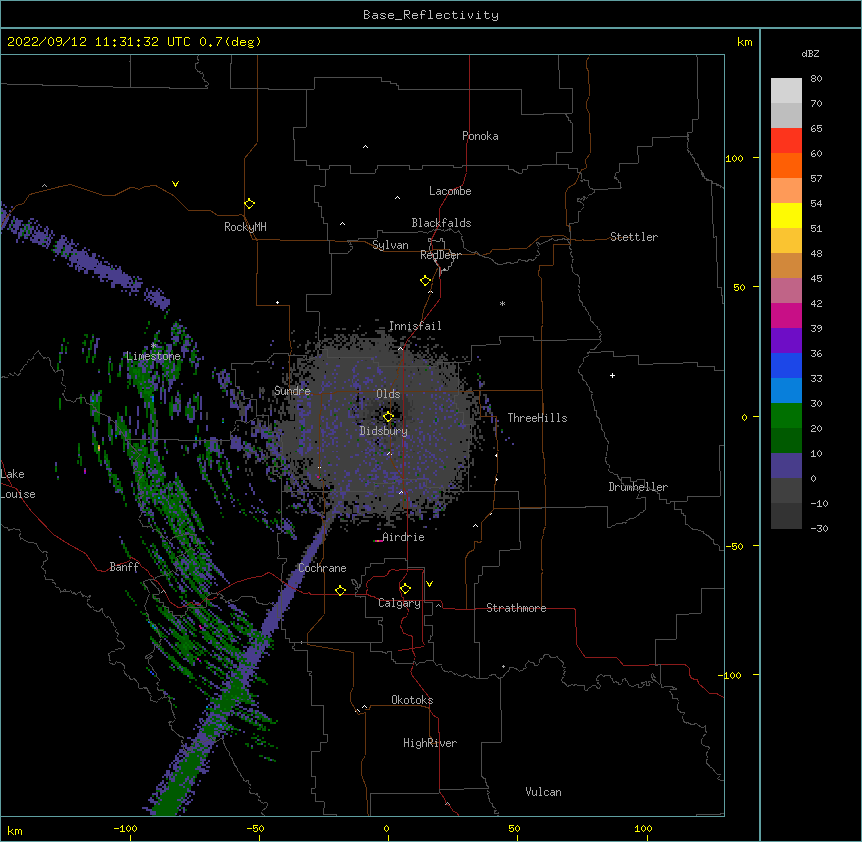The image size is (862, 842).
Task: Click the Limestone label
Action: (153, 356)
